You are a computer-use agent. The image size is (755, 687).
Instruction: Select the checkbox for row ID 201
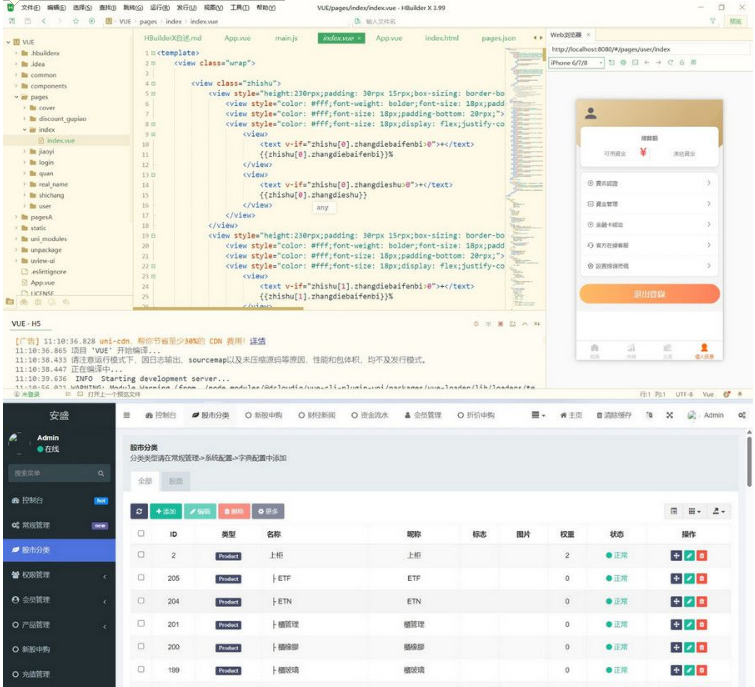point(141,625)
